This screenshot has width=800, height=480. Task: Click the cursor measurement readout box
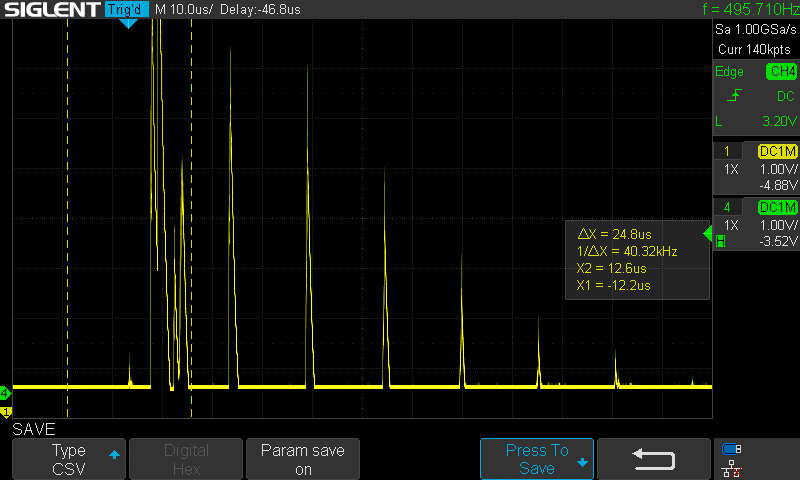pos(637,260)
